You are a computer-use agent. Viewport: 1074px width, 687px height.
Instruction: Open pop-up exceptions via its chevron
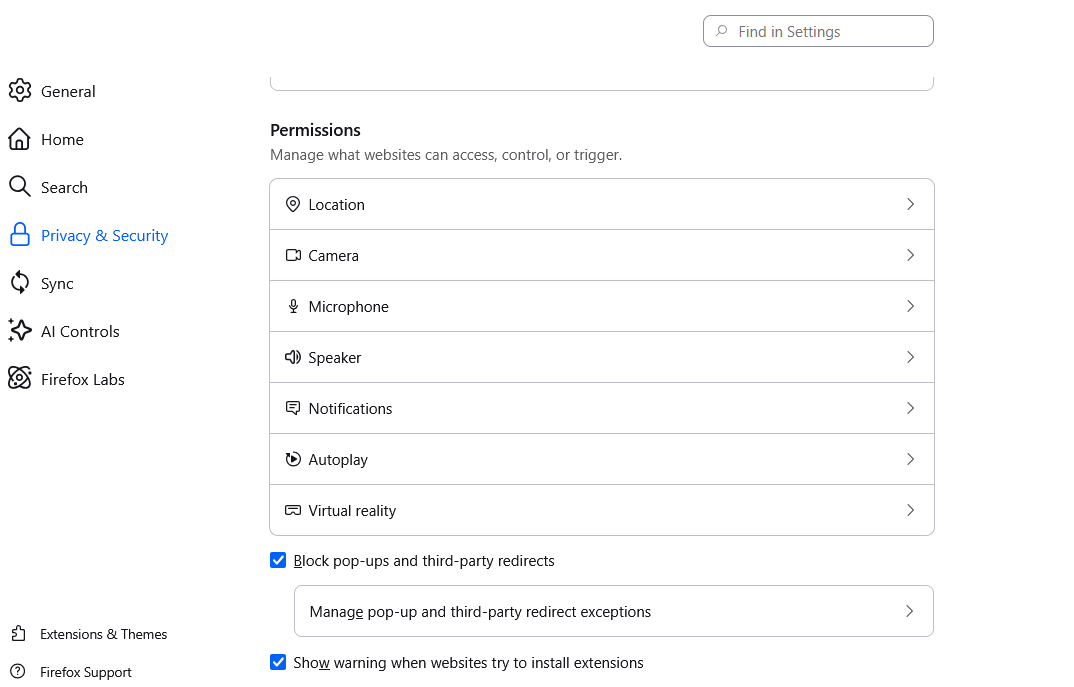click(x=910, y=611)
